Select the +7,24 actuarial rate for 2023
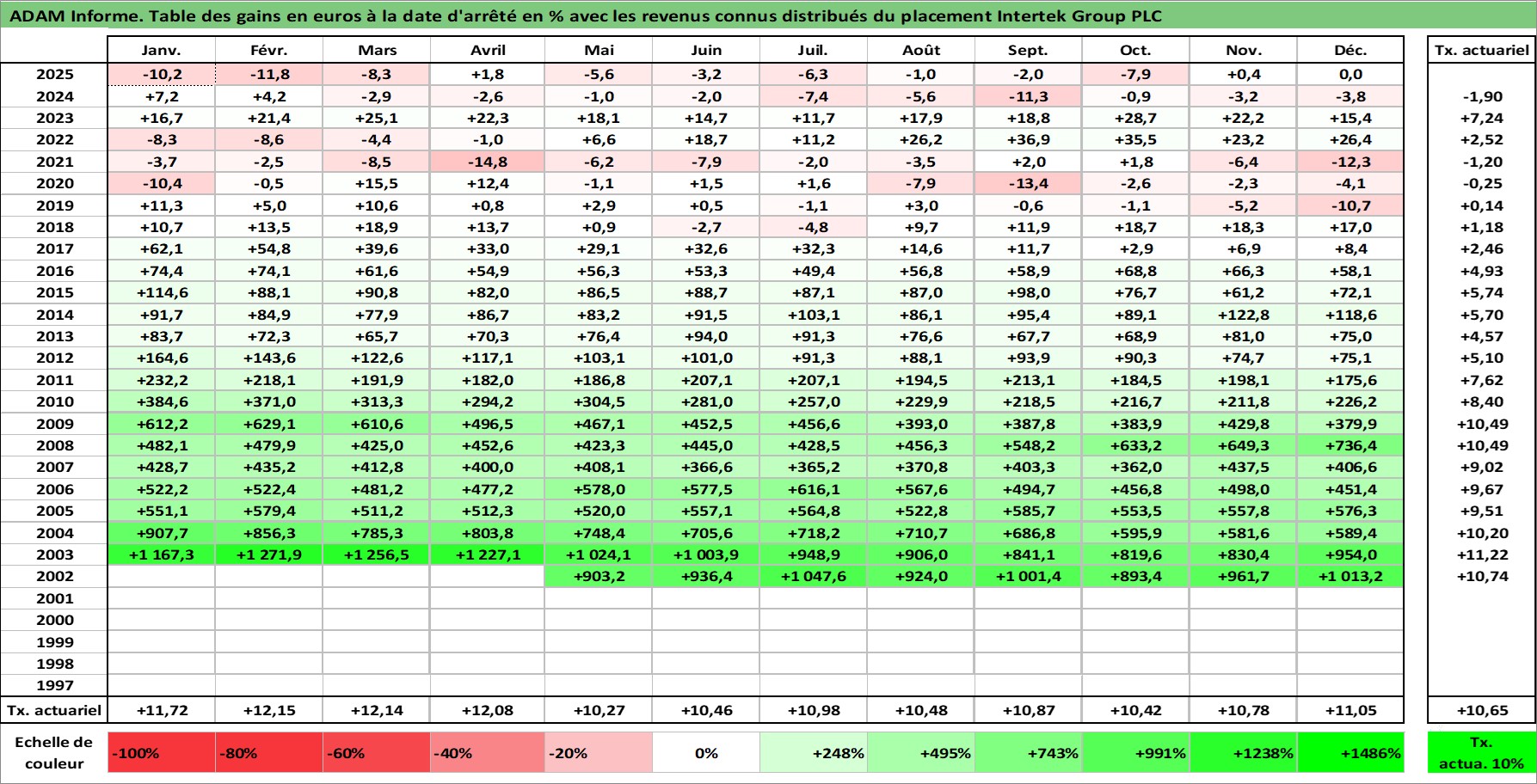 (1481, 118)
